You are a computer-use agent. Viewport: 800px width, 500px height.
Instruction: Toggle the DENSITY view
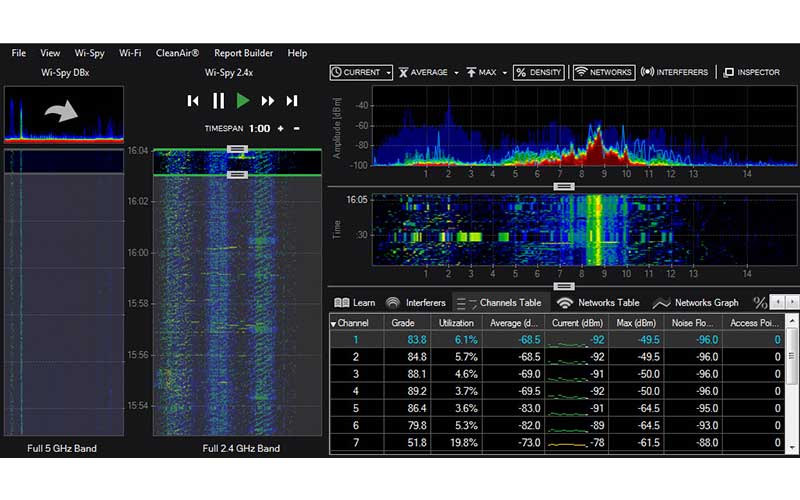(539, 72)
